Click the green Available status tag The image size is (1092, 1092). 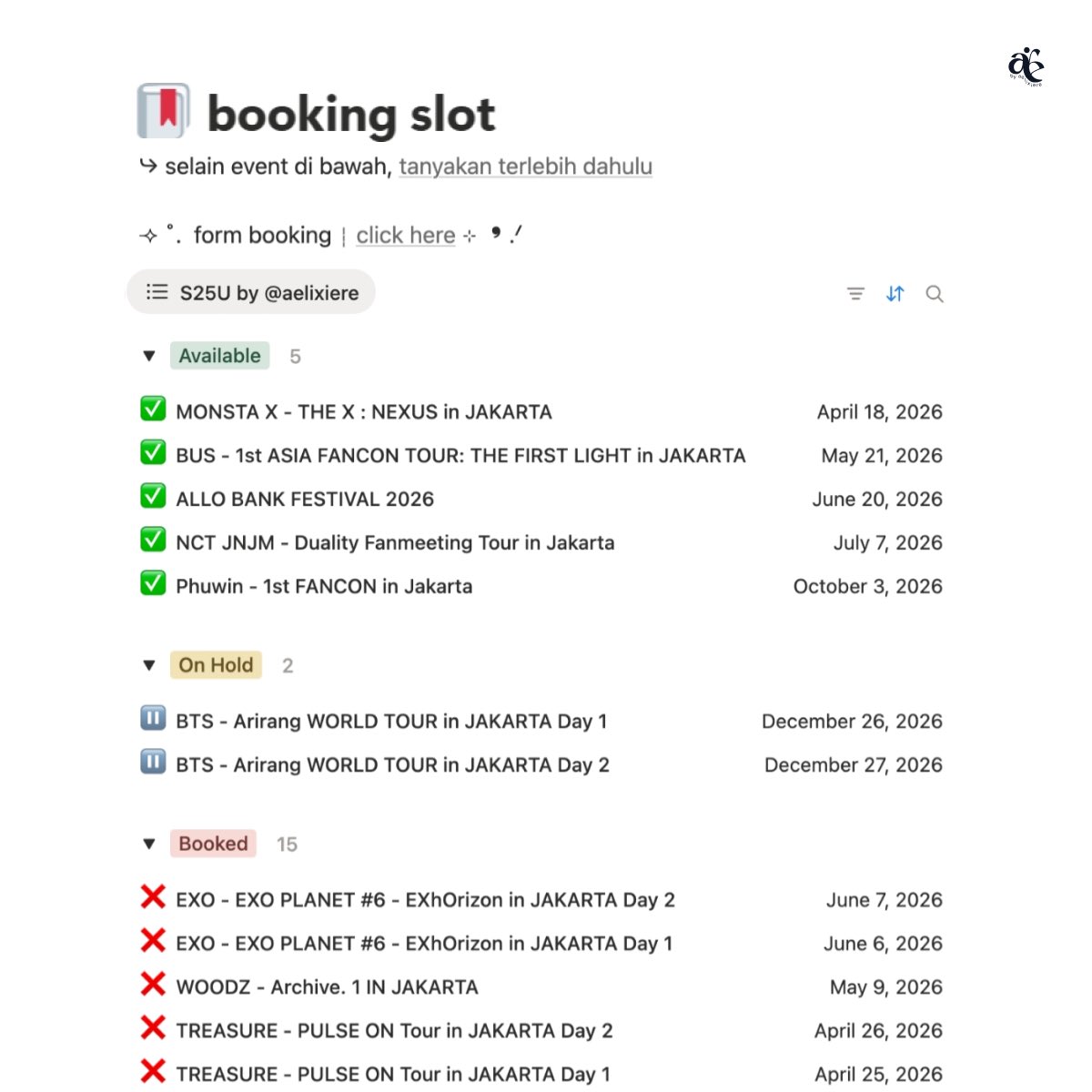coord(219,356)
